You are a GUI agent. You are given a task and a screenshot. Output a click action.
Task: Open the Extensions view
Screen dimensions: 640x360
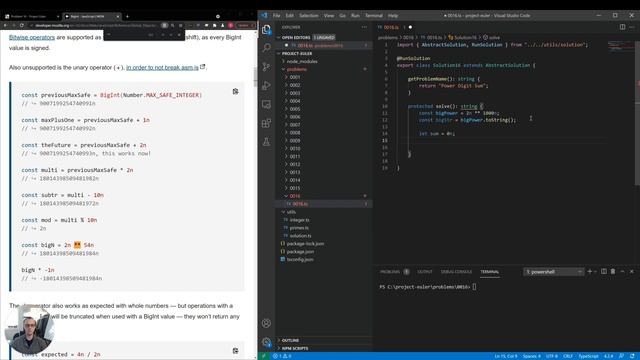267,123
